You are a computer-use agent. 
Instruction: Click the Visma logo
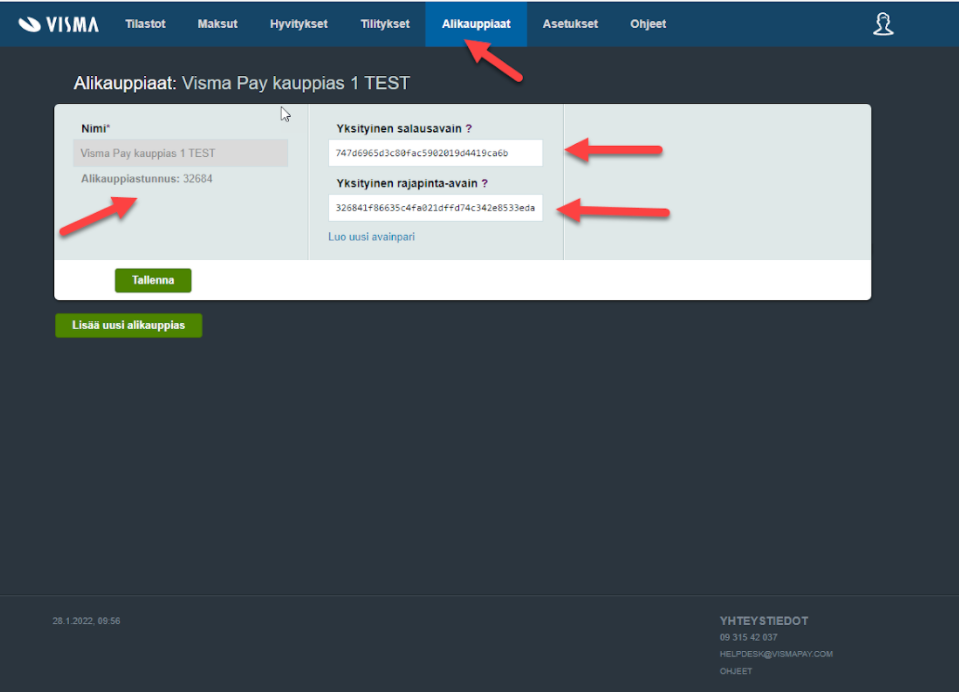[58, 24]
